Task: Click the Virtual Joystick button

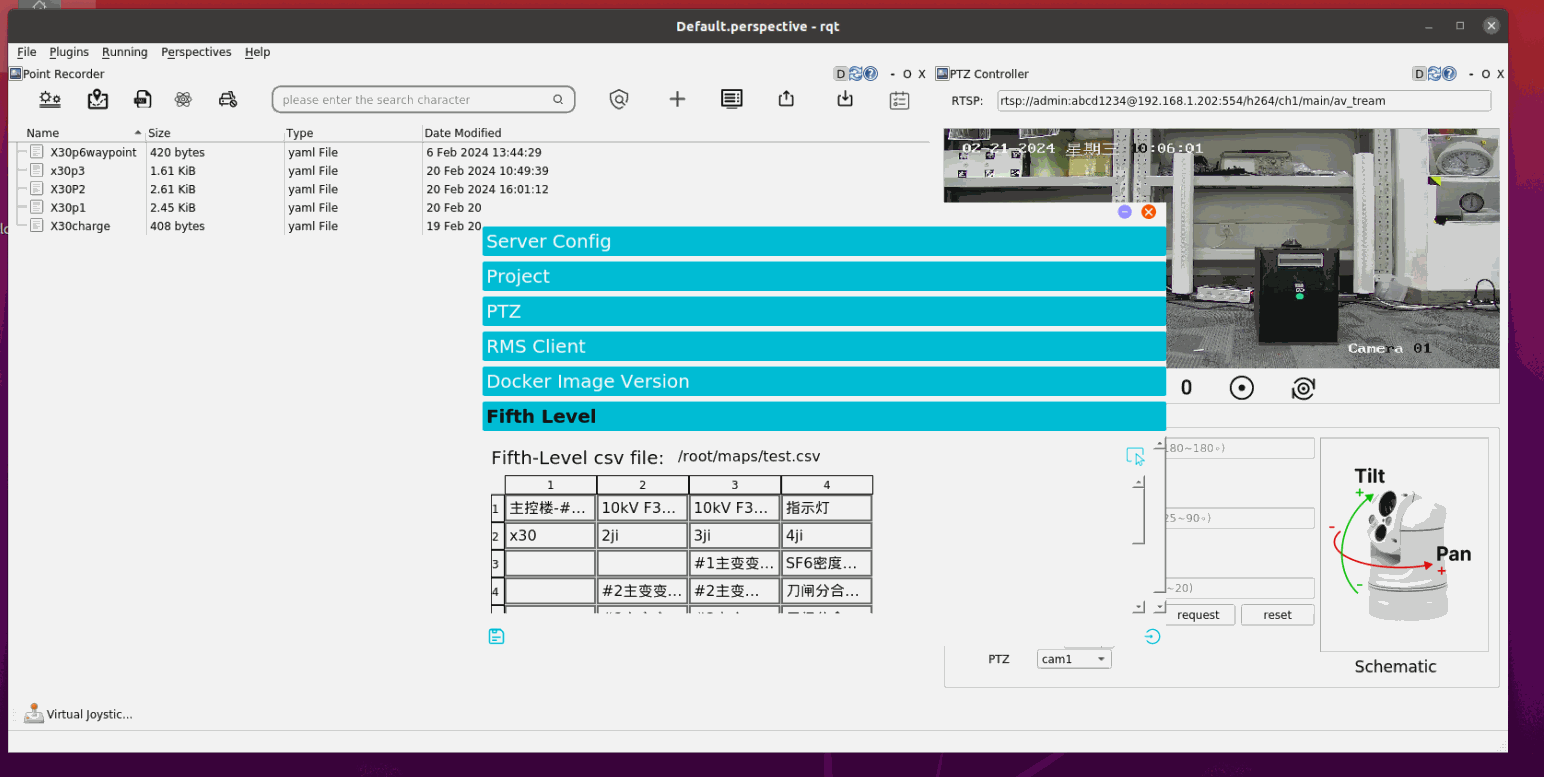Action: coord(79,714)
